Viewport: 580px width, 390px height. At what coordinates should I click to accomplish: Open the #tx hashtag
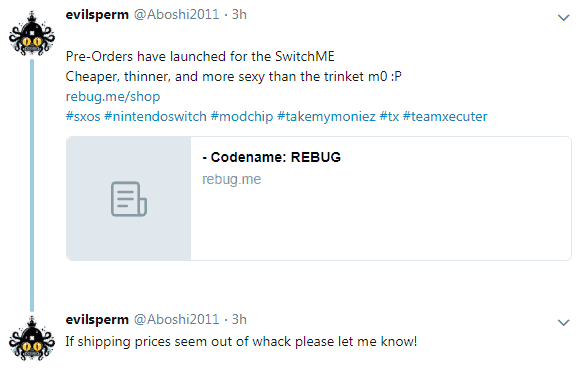(389, 117)
